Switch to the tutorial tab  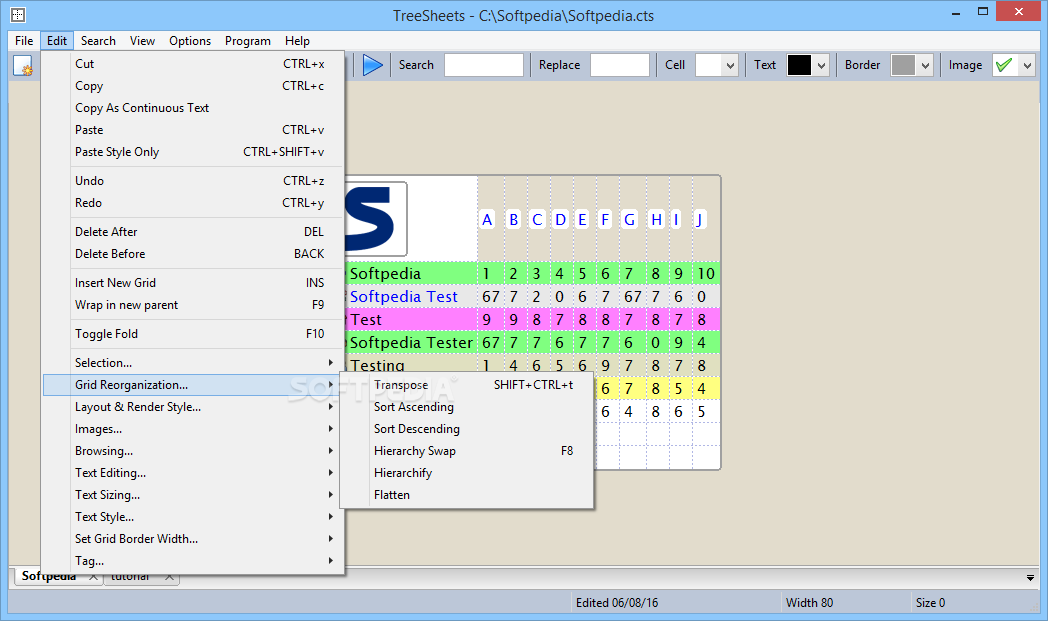[130, 577]
